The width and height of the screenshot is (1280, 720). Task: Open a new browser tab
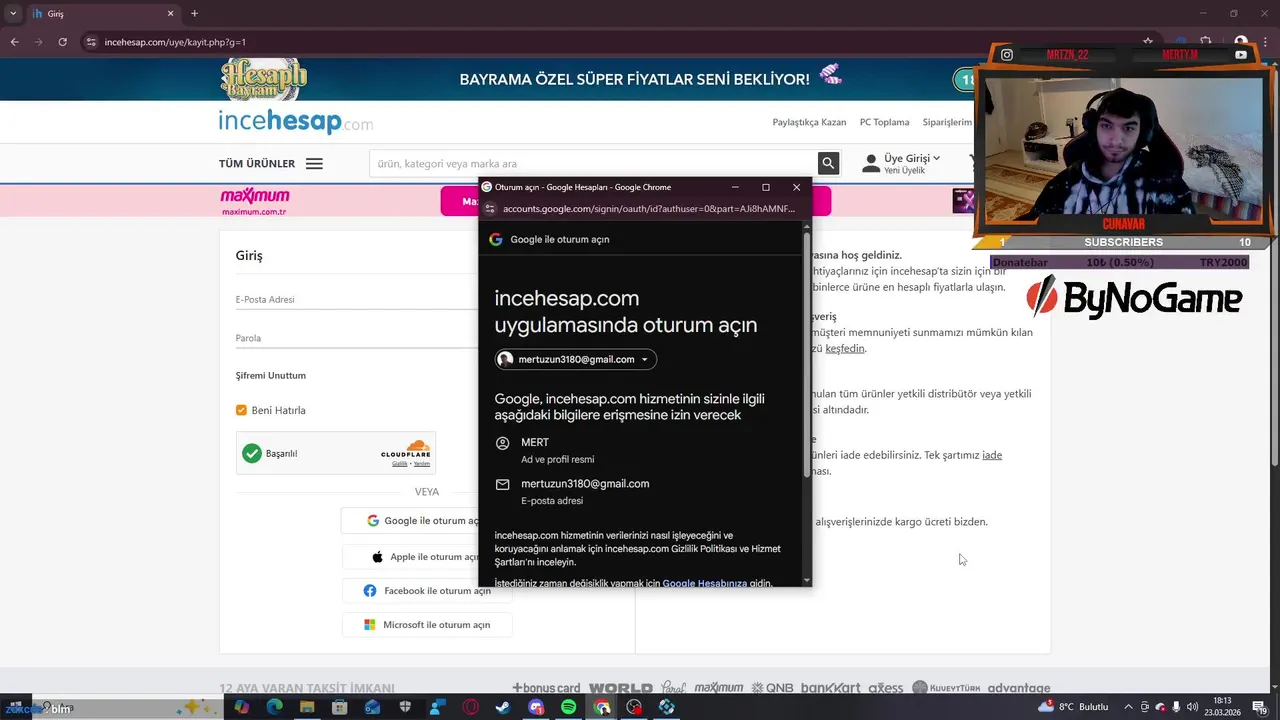194,14
